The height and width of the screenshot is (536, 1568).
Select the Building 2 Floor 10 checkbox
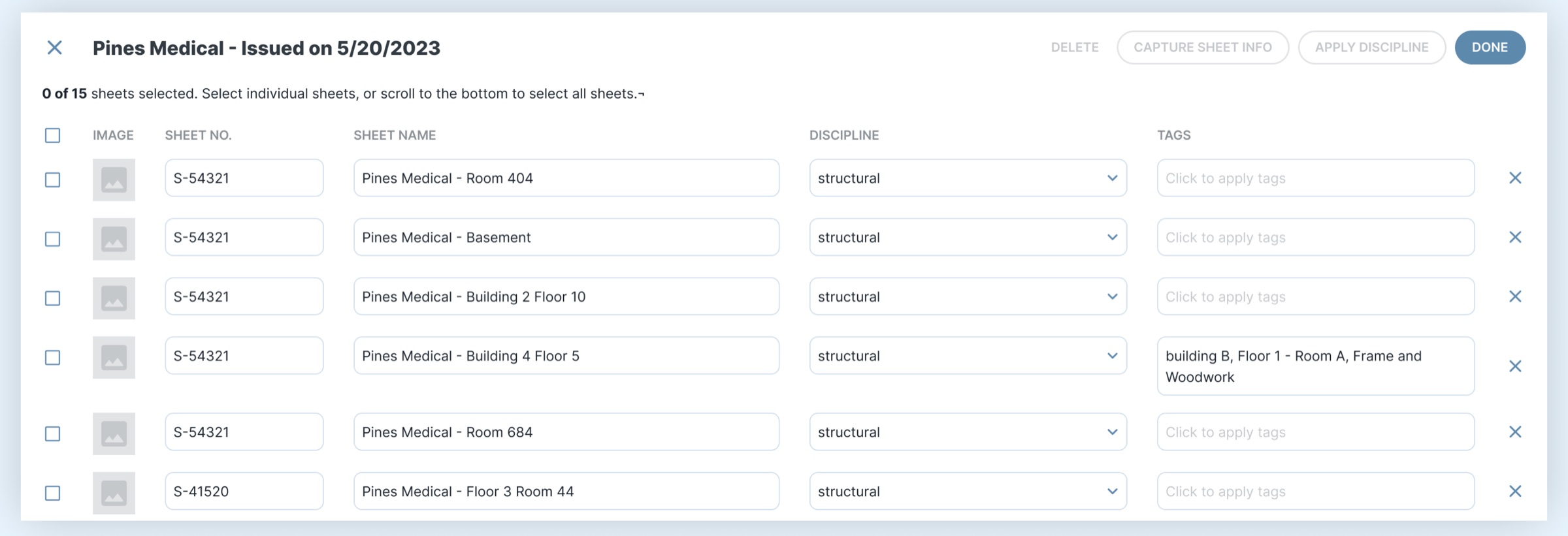point(53,298)
